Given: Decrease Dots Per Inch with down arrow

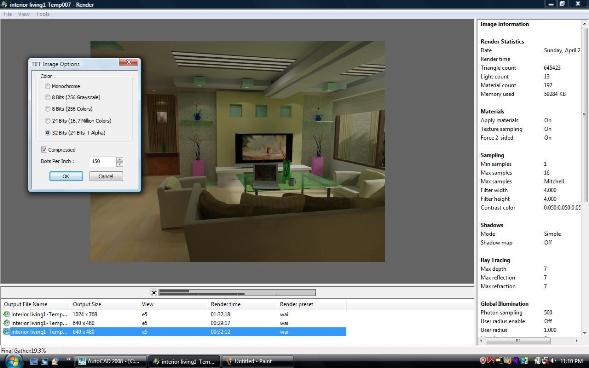Looking at the screenshot, I should 119,164.
